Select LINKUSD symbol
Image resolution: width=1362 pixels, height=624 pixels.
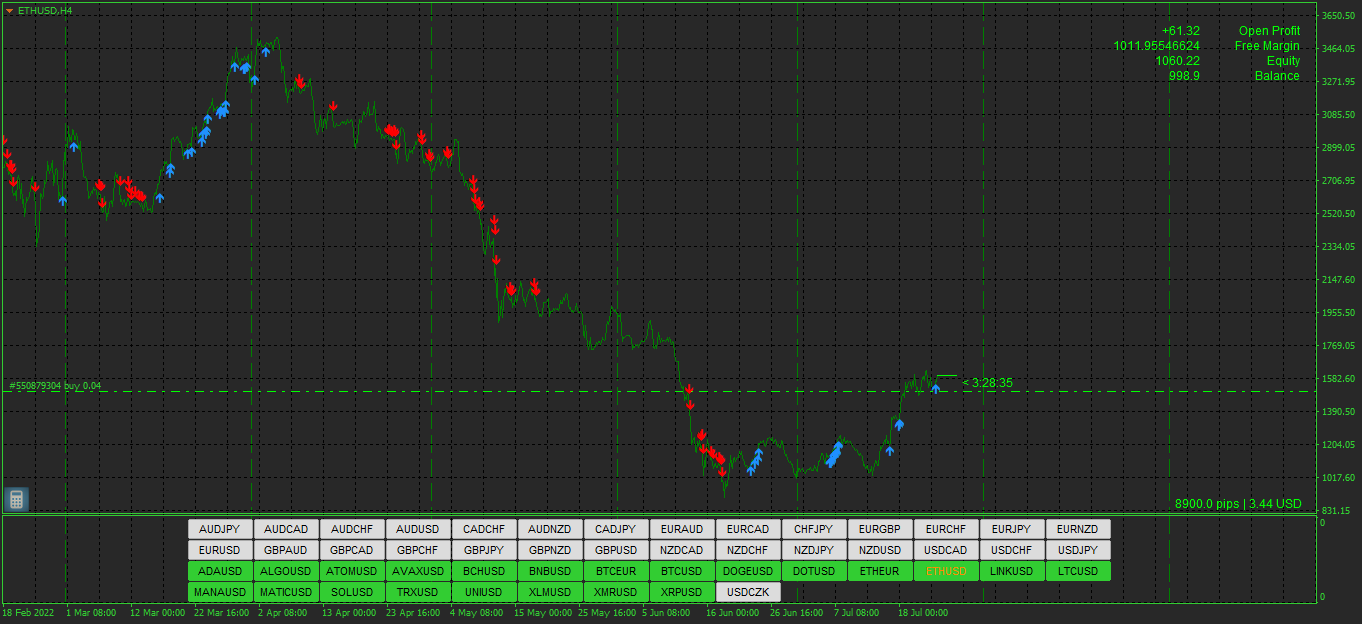(1011, 571)
